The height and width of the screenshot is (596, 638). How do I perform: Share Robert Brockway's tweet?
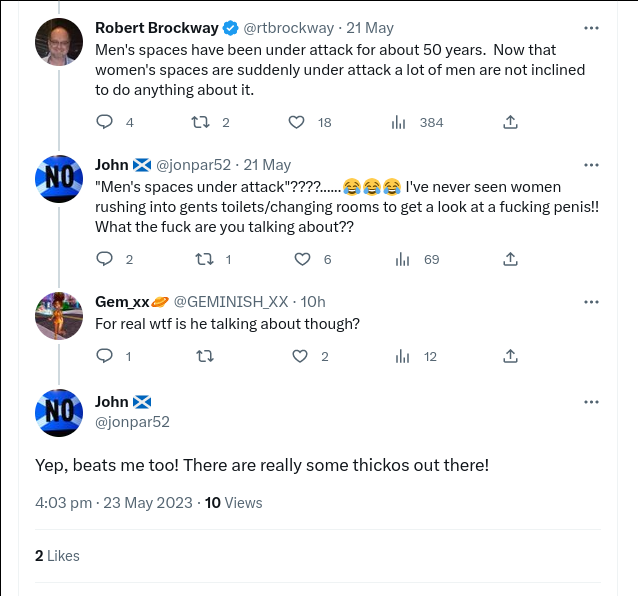tap(510, 122)
